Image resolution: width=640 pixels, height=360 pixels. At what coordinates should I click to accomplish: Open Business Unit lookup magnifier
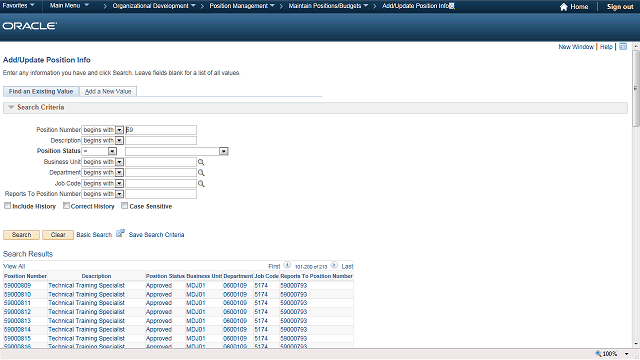point(201,162)
